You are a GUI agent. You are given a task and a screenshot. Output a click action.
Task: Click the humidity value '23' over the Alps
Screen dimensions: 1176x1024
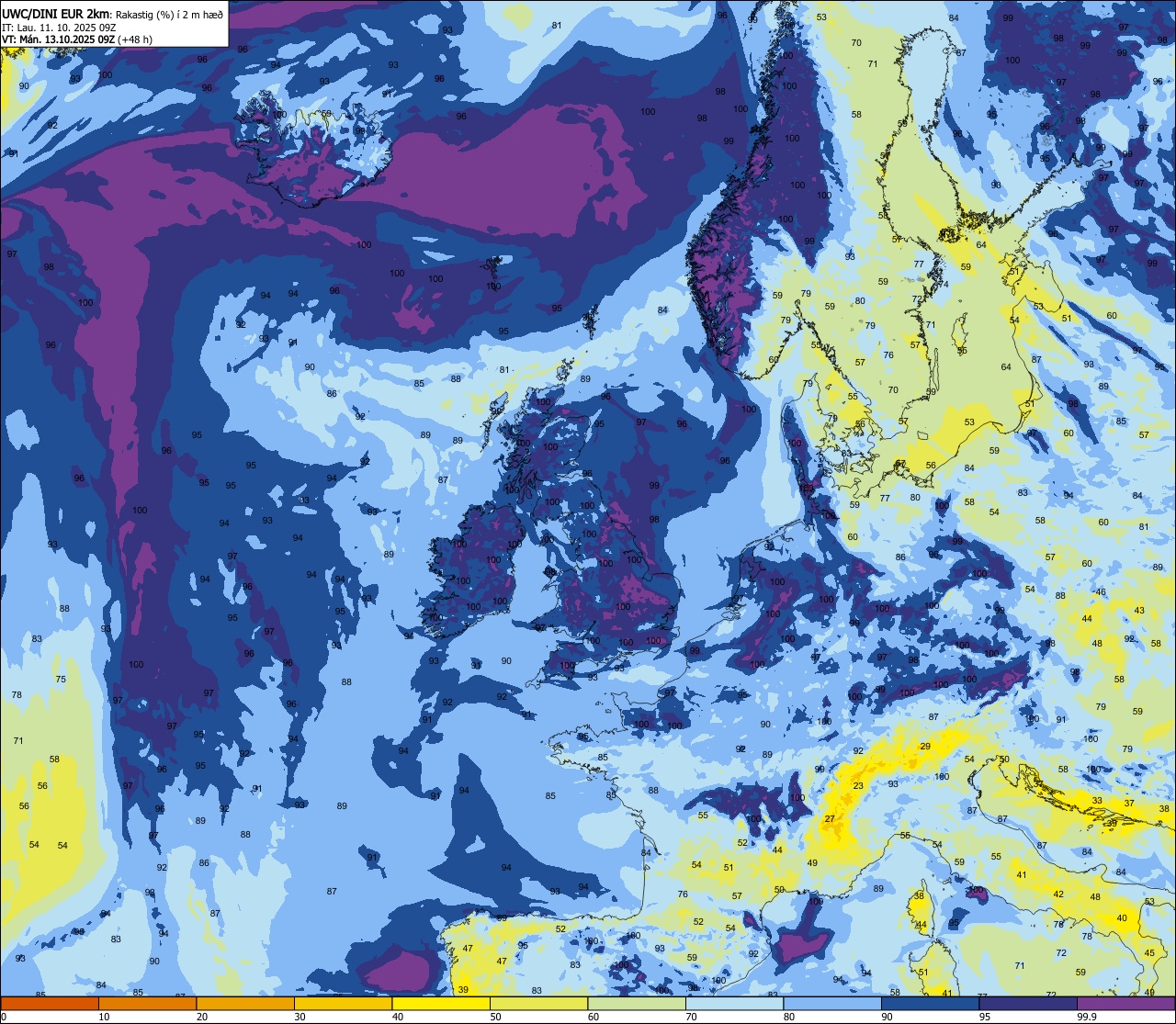pyautogui.click(x=858, y=786)
